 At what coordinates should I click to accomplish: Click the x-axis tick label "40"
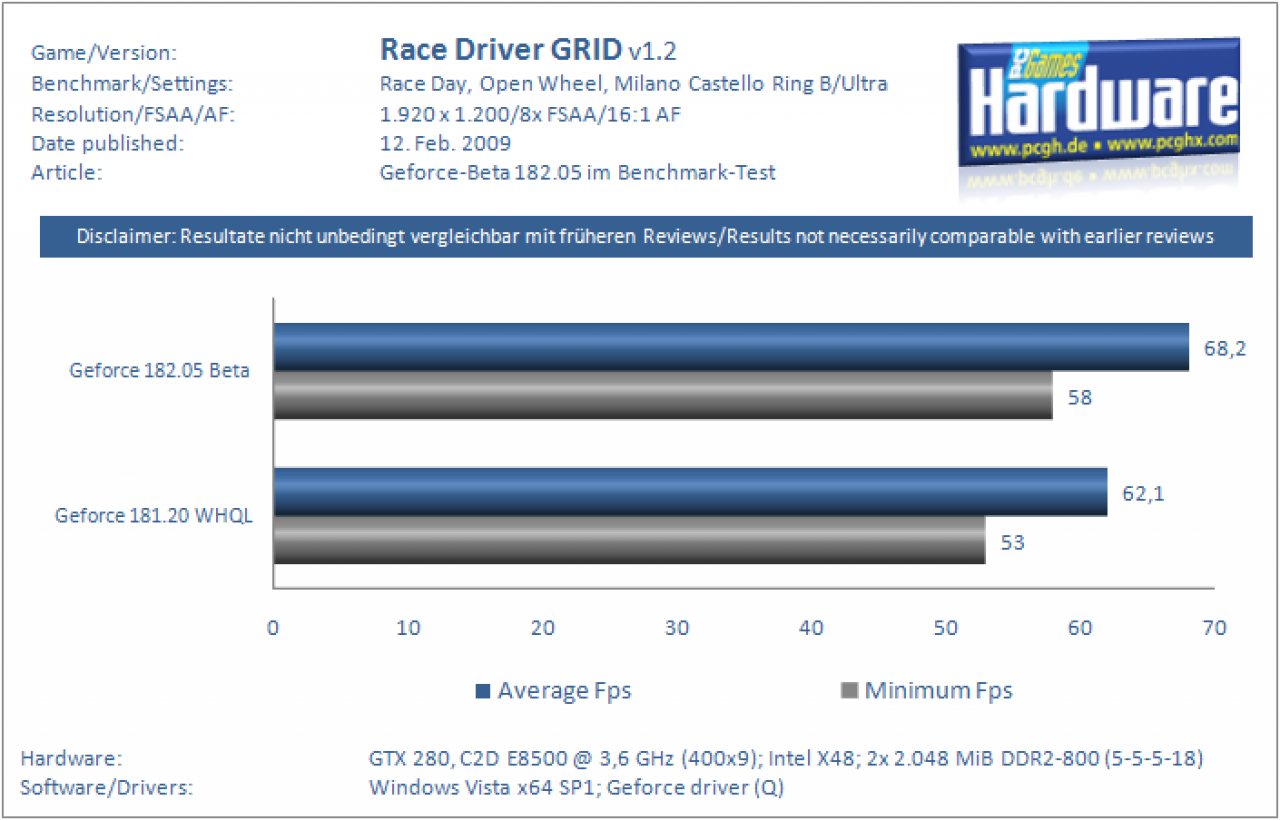(x=812, y=628)
